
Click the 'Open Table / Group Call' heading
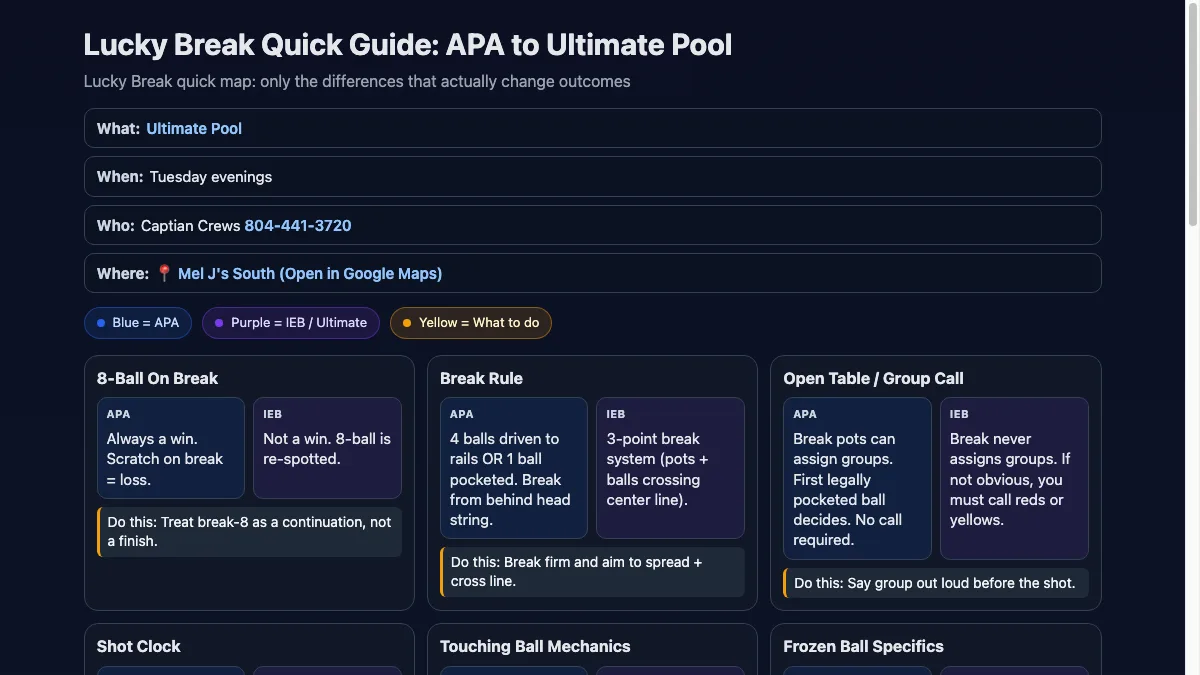[x=873, y=378]
